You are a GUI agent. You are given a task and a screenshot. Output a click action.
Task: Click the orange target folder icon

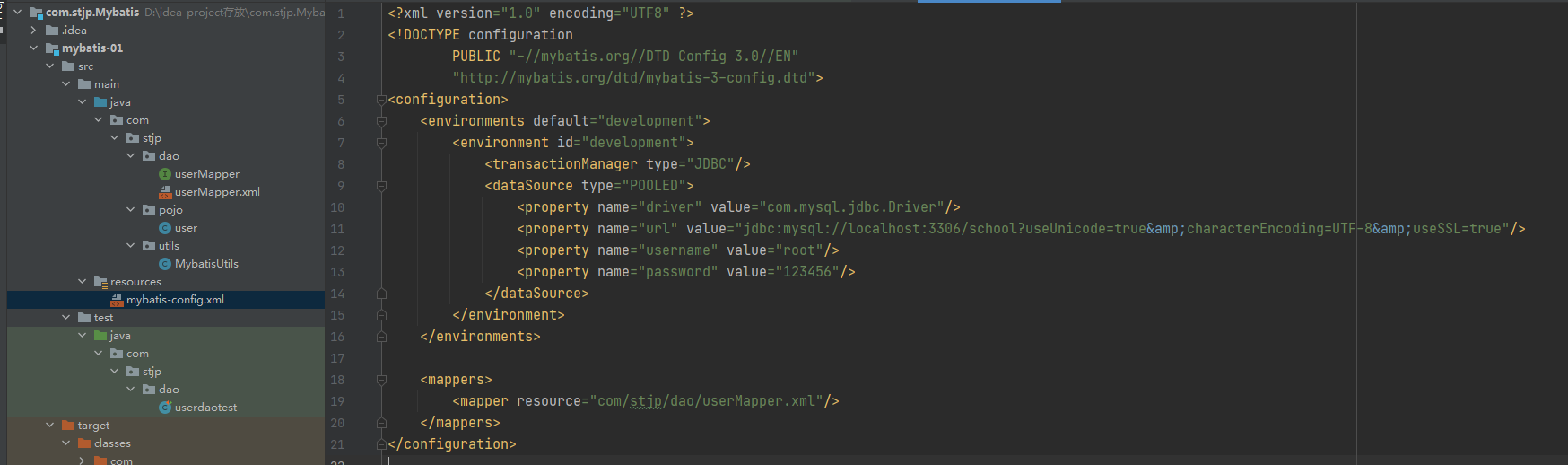coord(68,426)
